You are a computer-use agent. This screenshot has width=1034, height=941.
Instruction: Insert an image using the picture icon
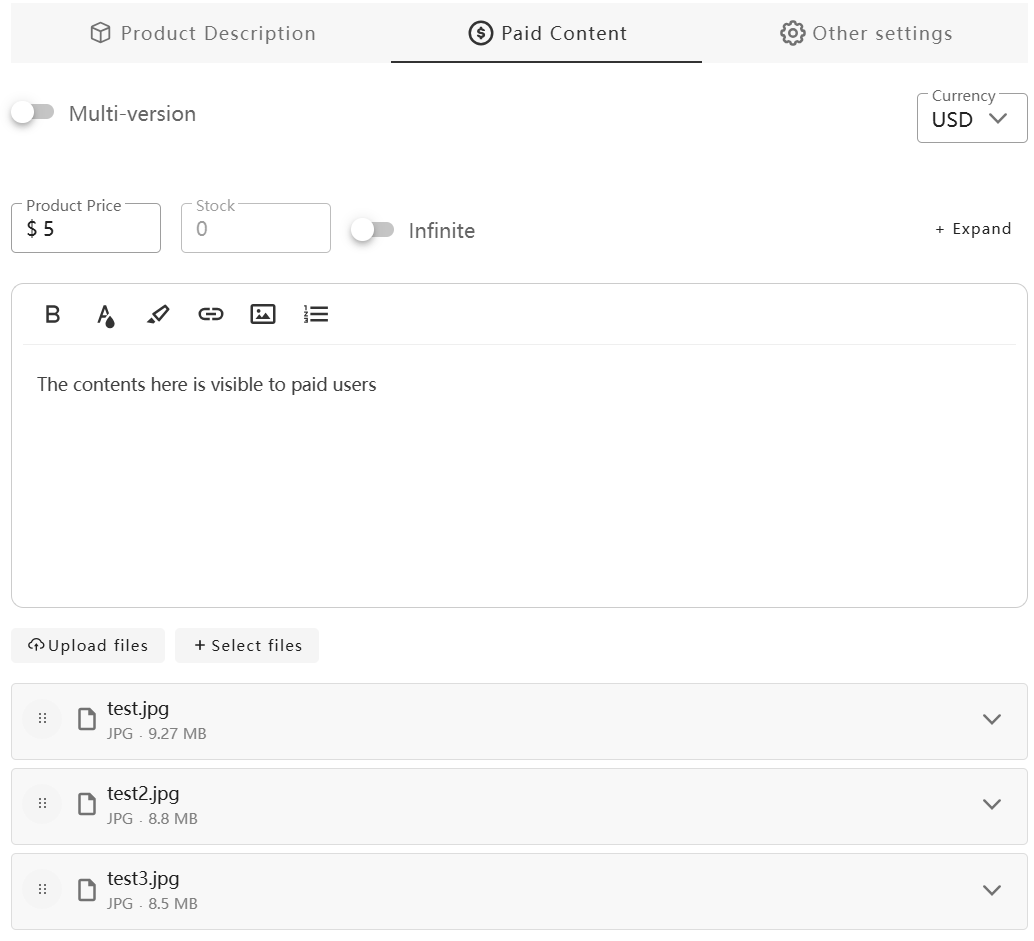[x=263, y=315]
